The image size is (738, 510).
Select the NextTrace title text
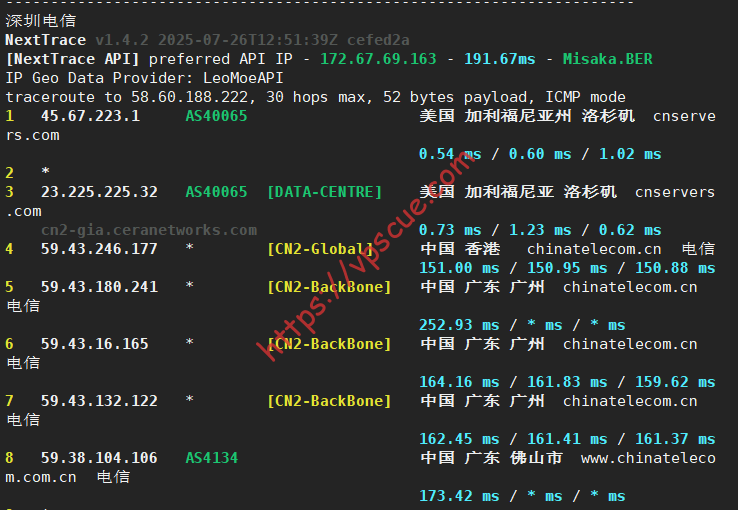[x=45, y=40]
